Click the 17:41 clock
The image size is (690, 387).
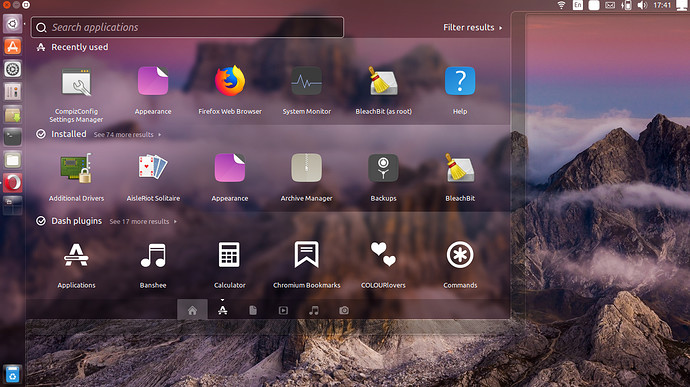point(662,5)
